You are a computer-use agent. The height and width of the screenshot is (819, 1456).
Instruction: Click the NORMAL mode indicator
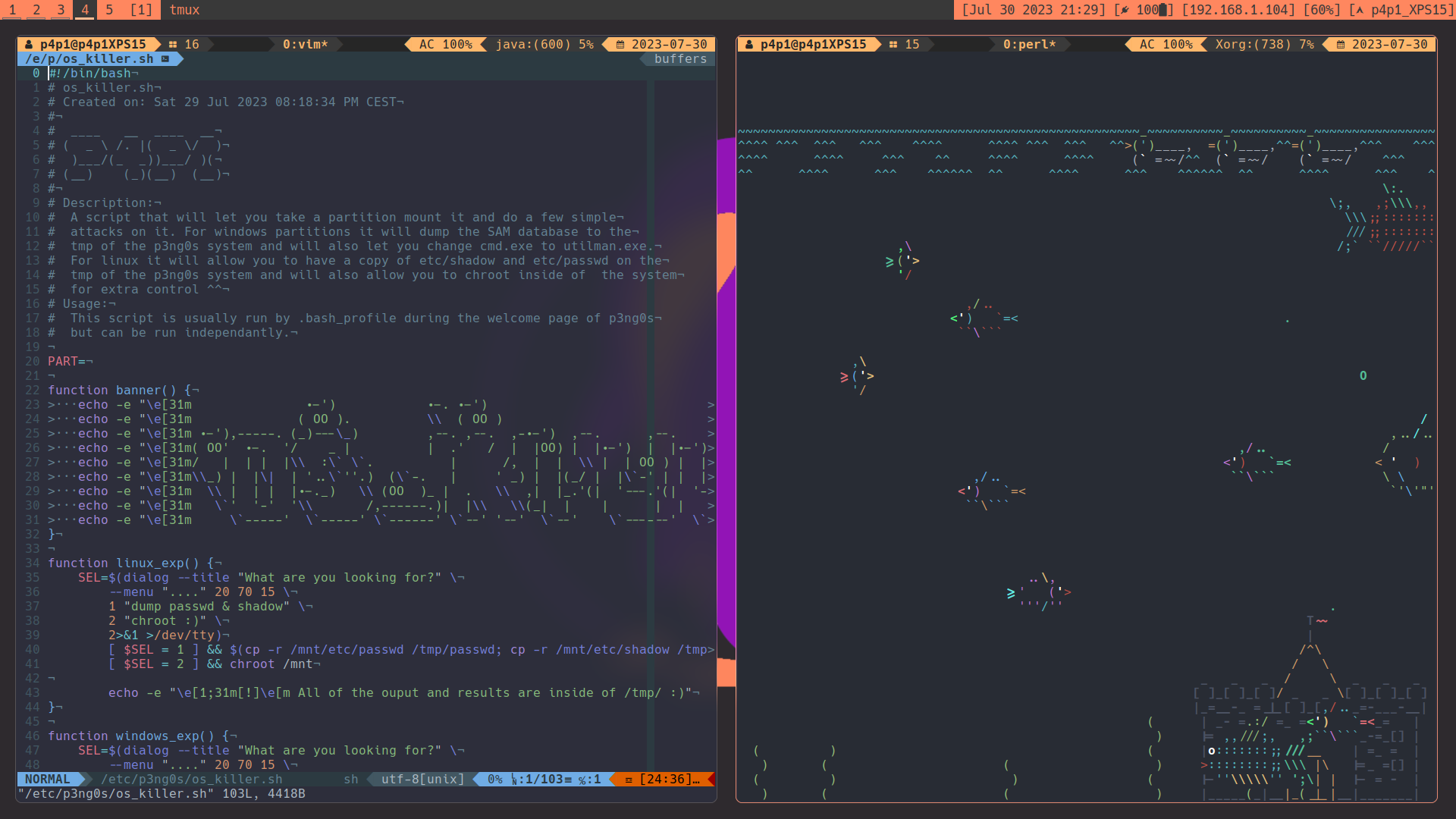[x=47, y=780]
